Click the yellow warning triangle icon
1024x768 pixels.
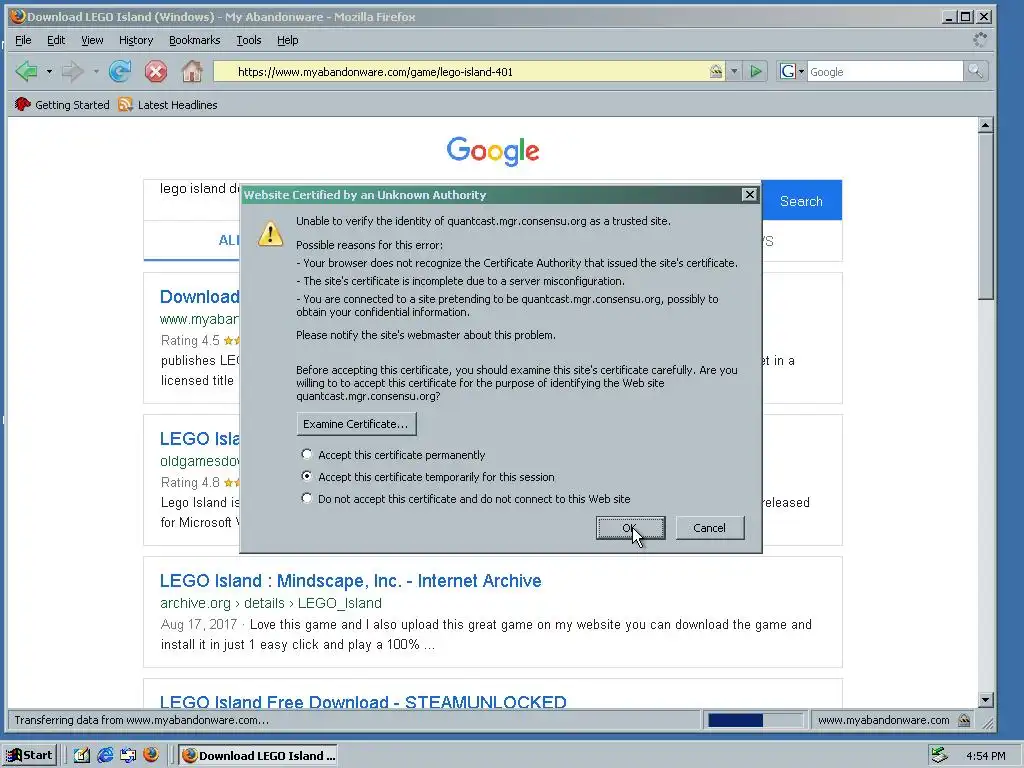(x=270, y=233)
